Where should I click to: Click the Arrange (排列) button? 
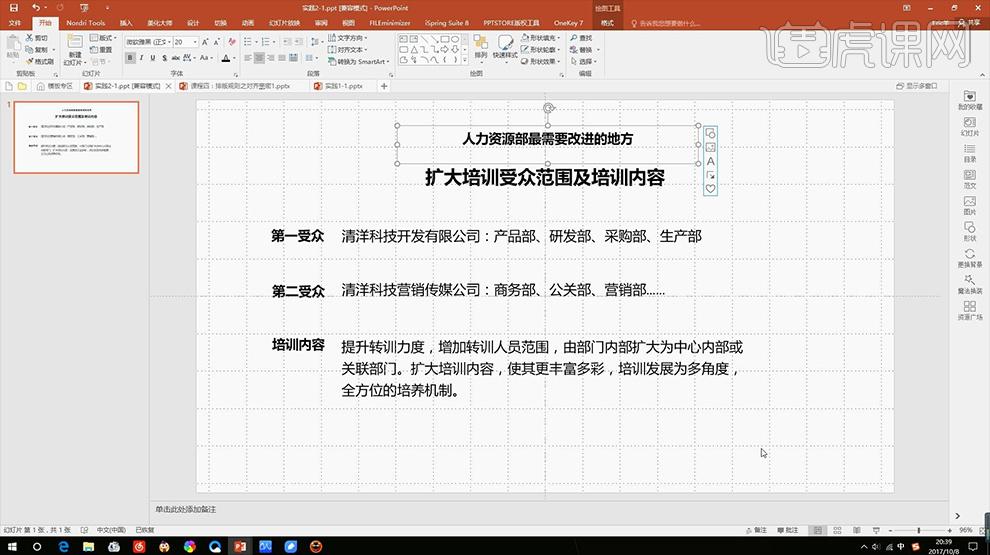tap(480, 47)
